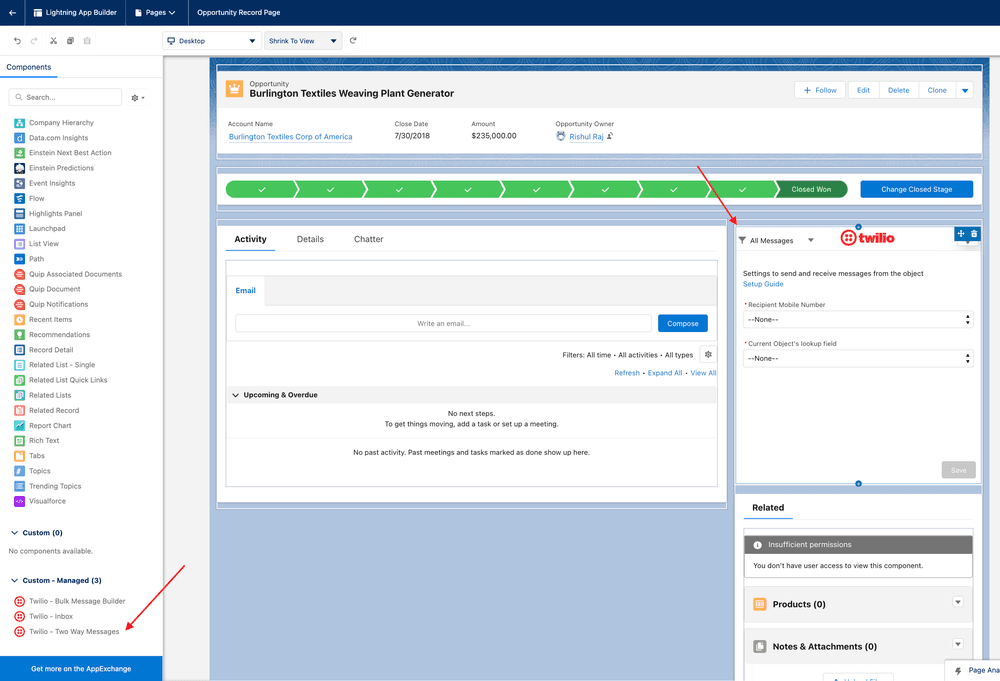Delete the Twilio component using the trash icon
Viewport: 1000px width, 681px height.
[x=974, y=233]
